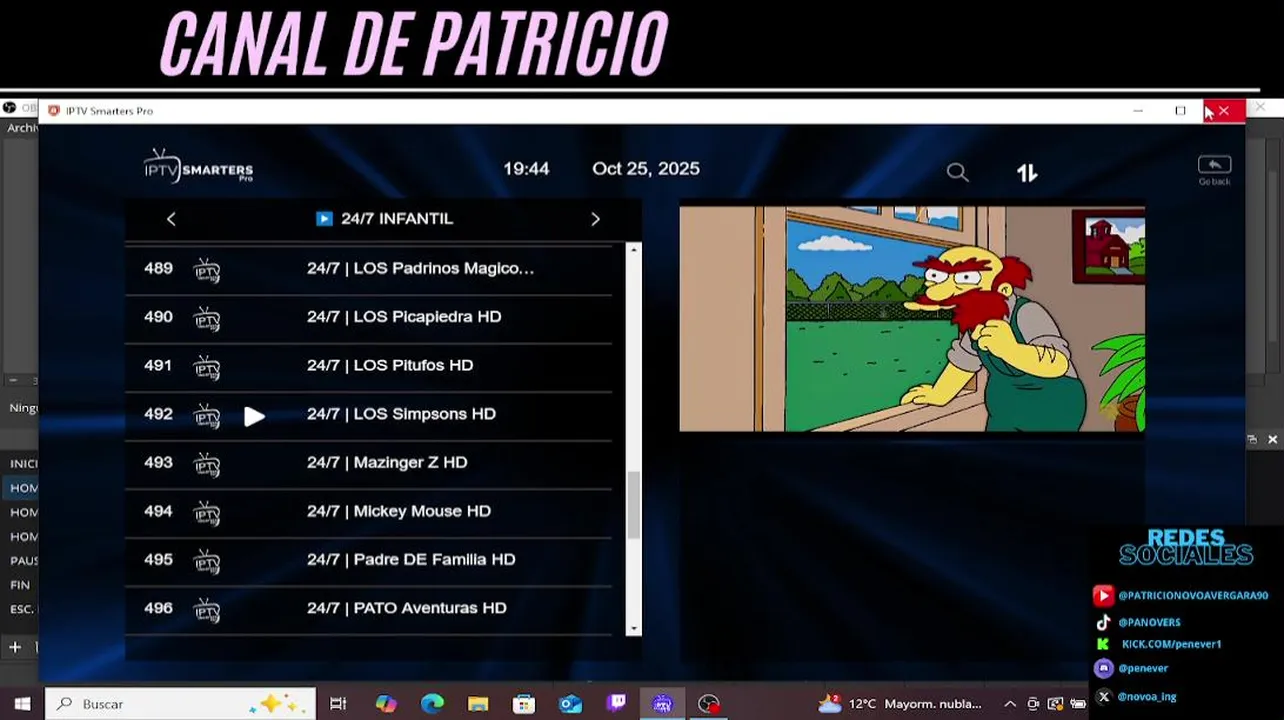Select channel 492 LOS Simpsons HD

368,414
